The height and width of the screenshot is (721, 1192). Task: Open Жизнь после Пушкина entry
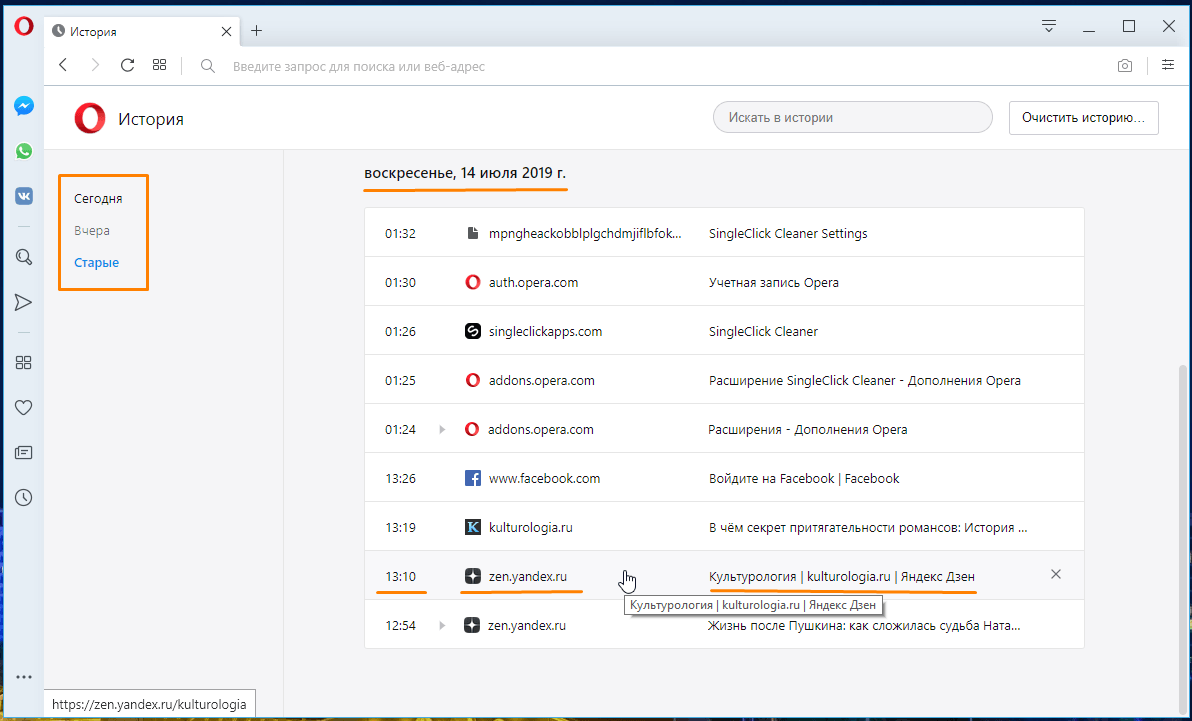point(864,626)
